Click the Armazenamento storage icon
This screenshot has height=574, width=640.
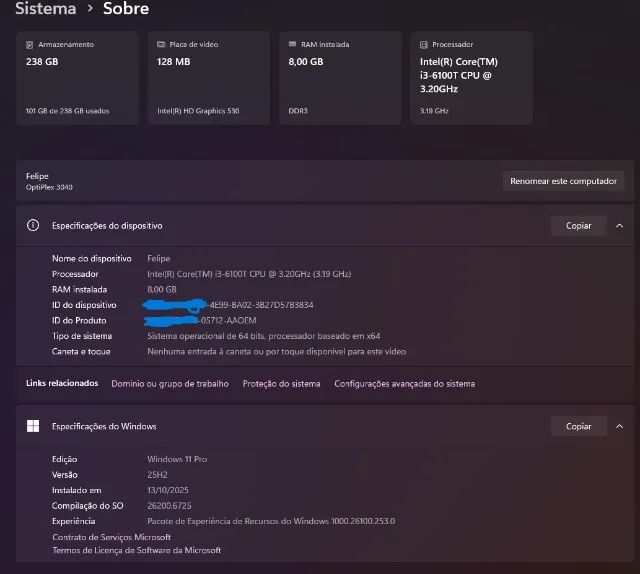(x=30, y=45)
